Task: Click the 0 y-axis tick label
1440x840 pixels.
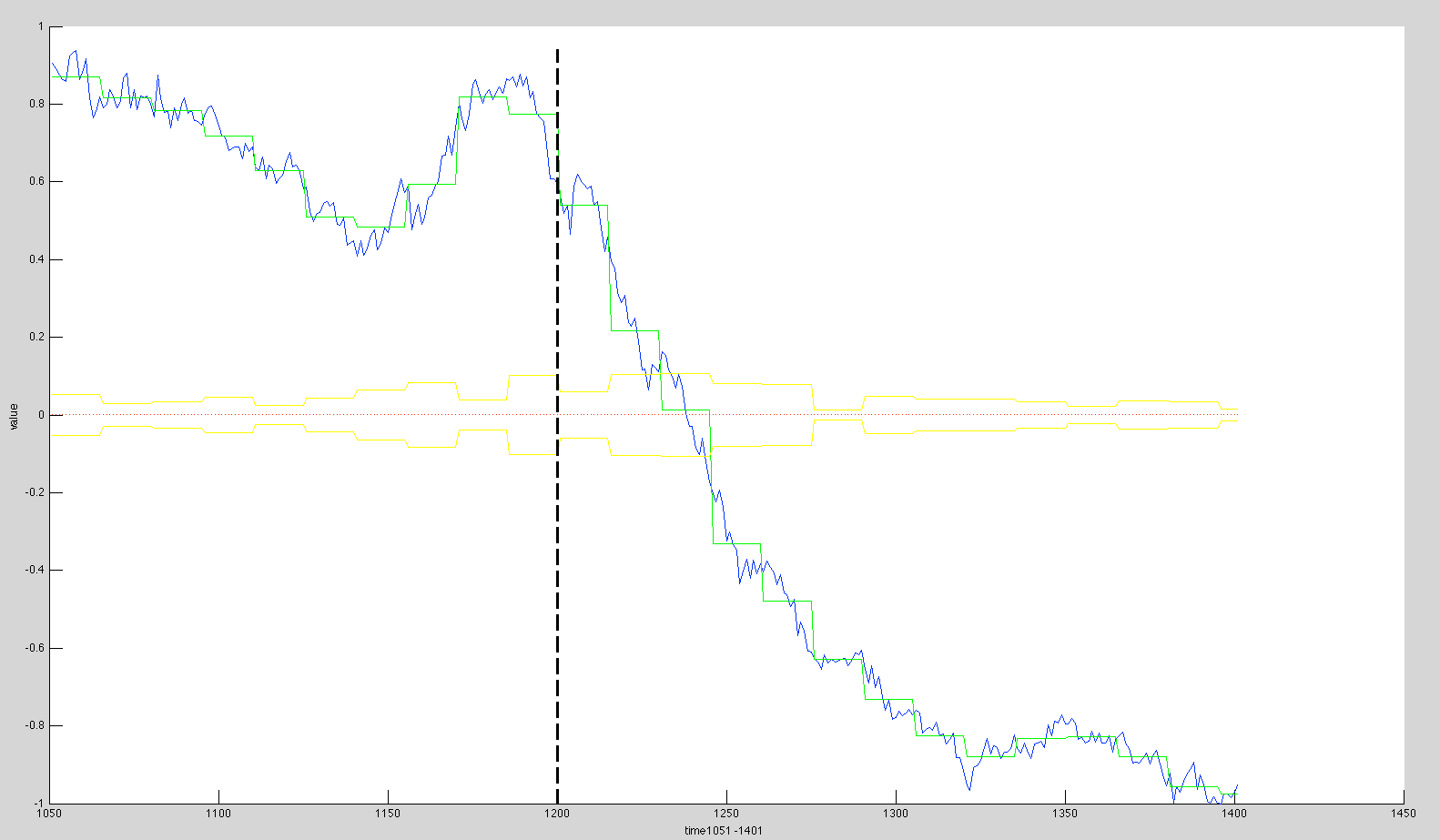Action: pos(40,415)
